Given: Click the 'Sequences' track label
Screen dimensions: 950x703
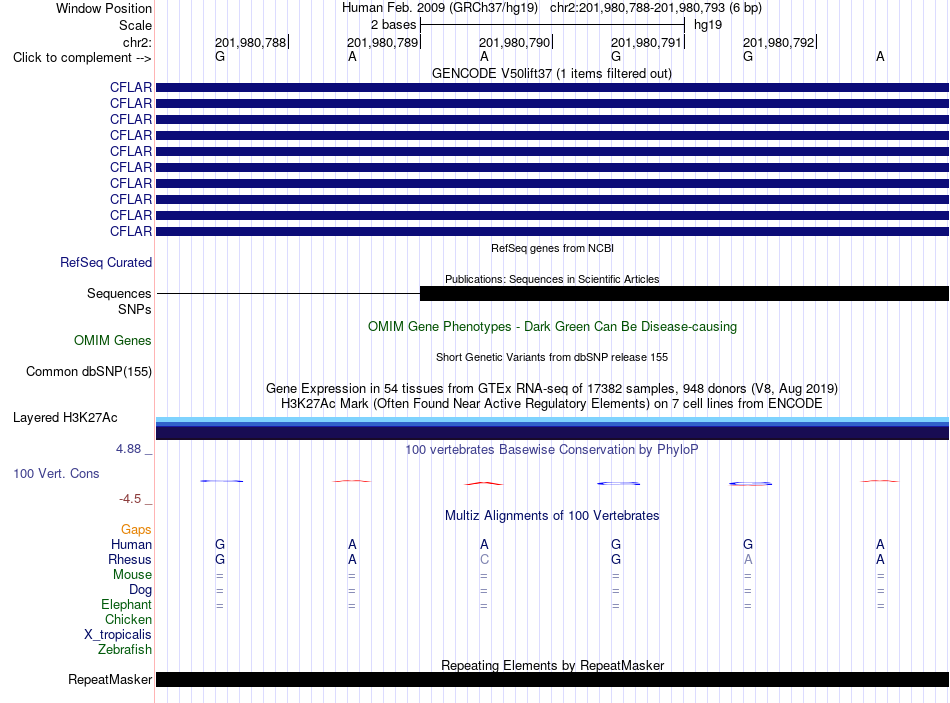Looking at the screenshot, I should pos(119,293).
